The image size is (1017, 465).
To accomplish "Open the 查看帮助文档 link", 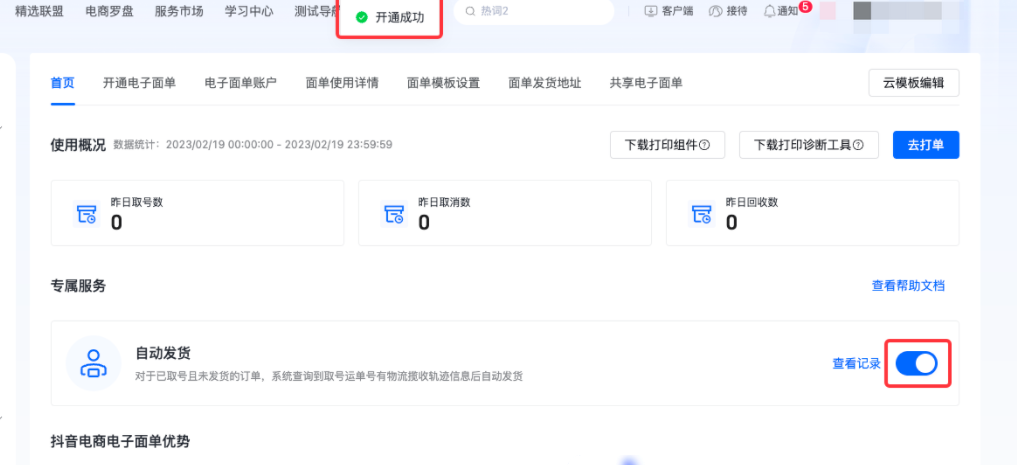I will tap(907, 286).
